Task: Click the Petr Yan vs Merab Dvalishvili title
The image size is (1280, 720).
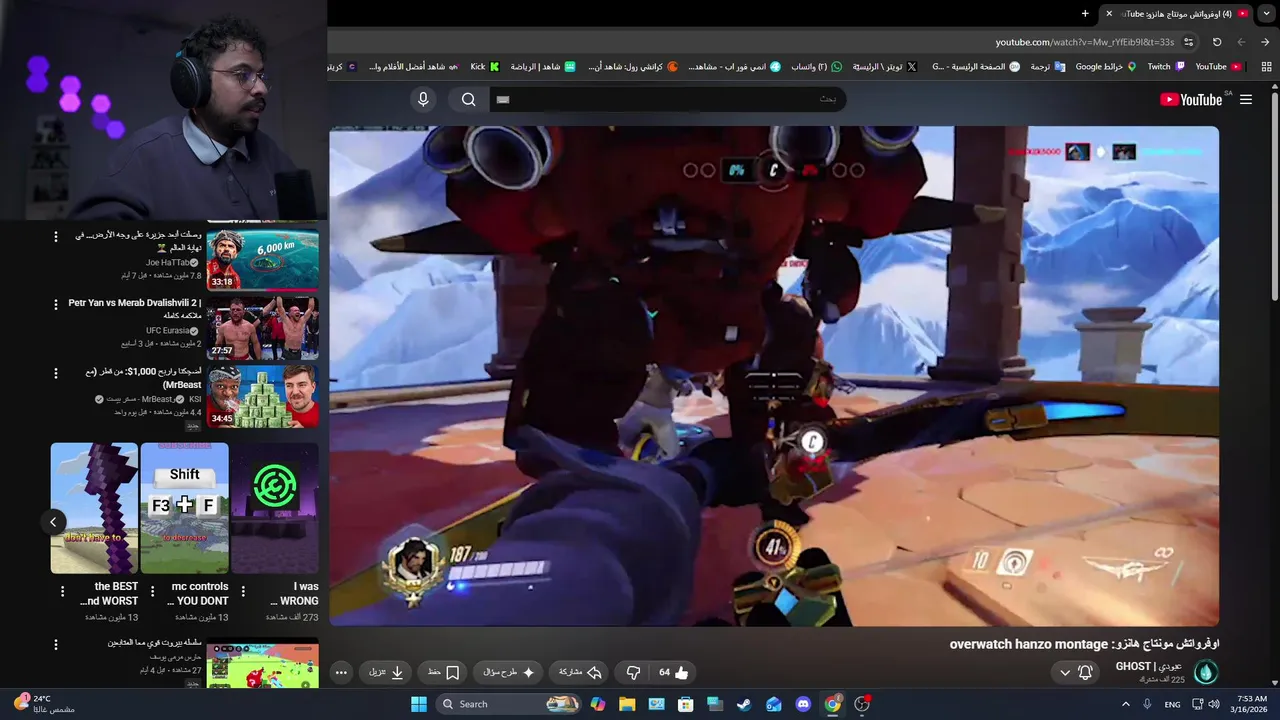Action: (x=135, y=310)
